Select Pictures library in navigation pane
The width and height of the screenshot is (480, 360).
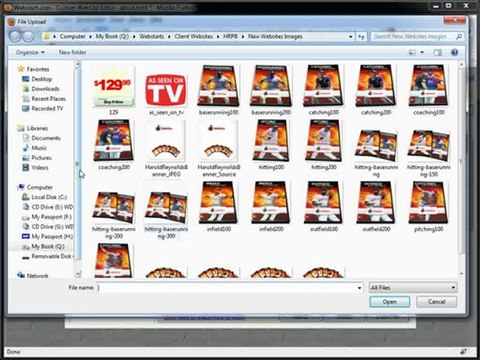tap(41, 158)
